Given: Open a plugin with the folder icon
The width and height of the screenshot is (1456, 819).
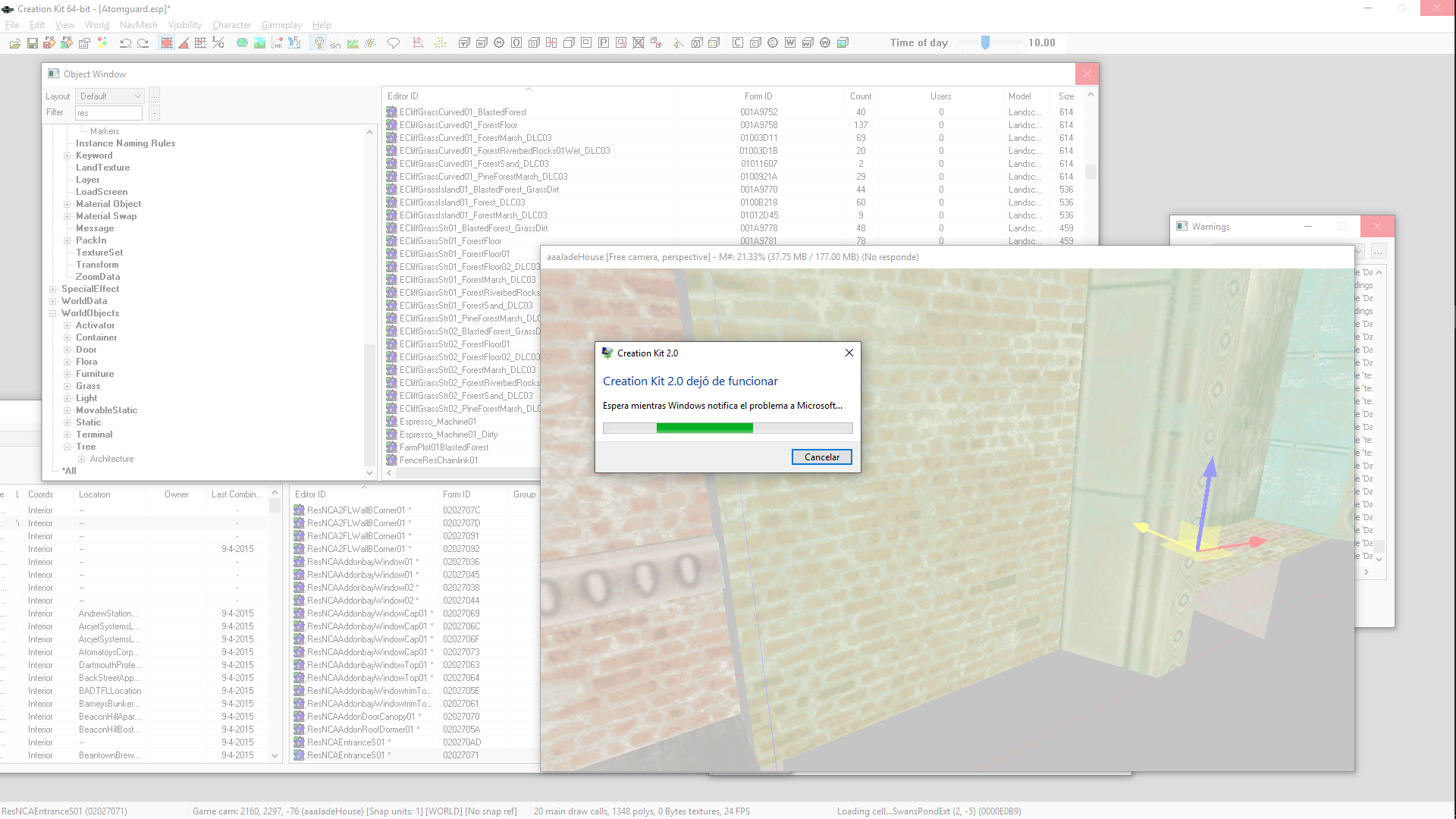Looking at the screenshot, I should tap(14, 43).
